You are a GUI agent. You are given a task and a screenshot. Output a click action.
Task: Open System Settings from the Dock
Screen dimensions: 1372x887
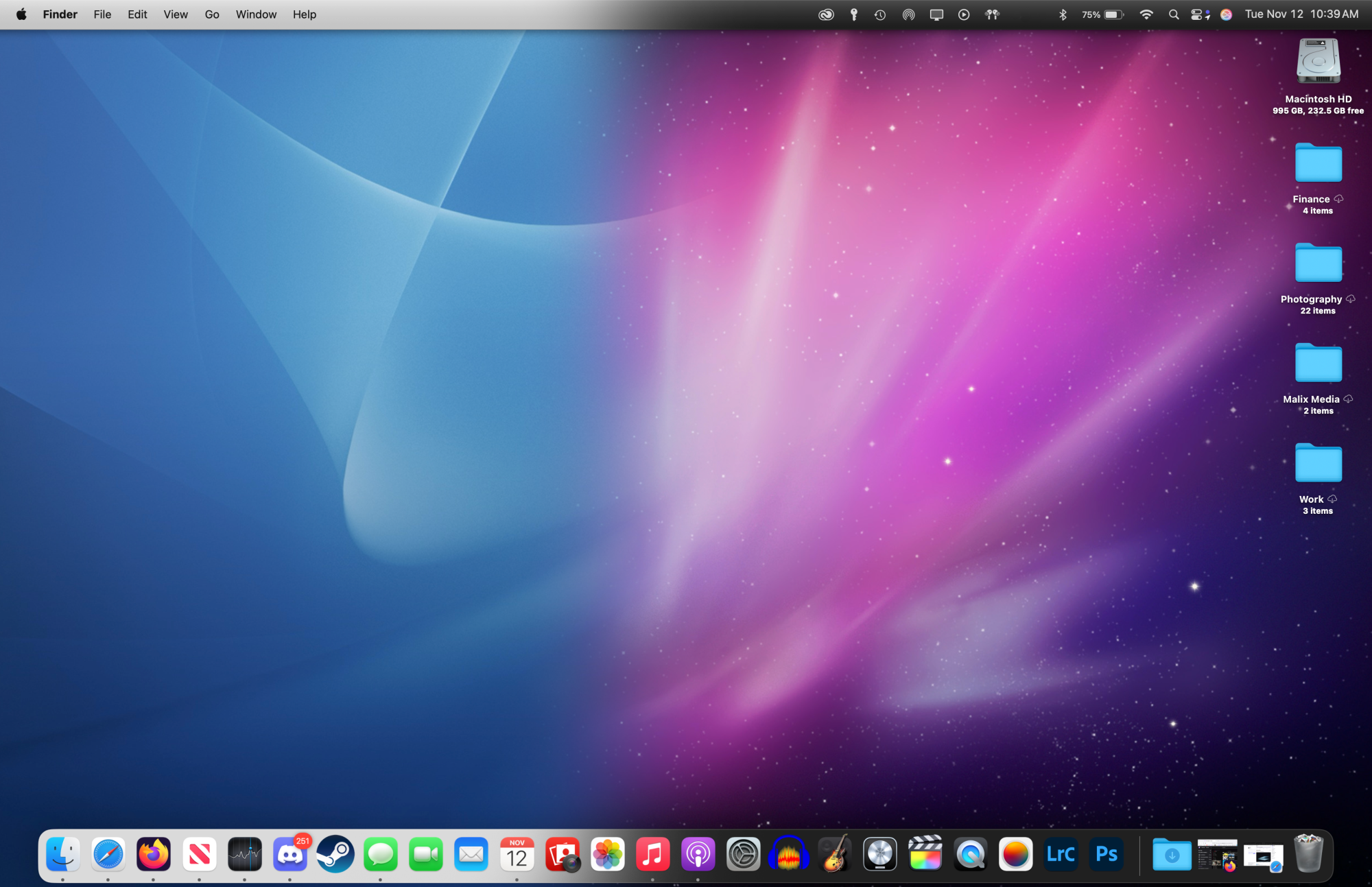point(744,854)
